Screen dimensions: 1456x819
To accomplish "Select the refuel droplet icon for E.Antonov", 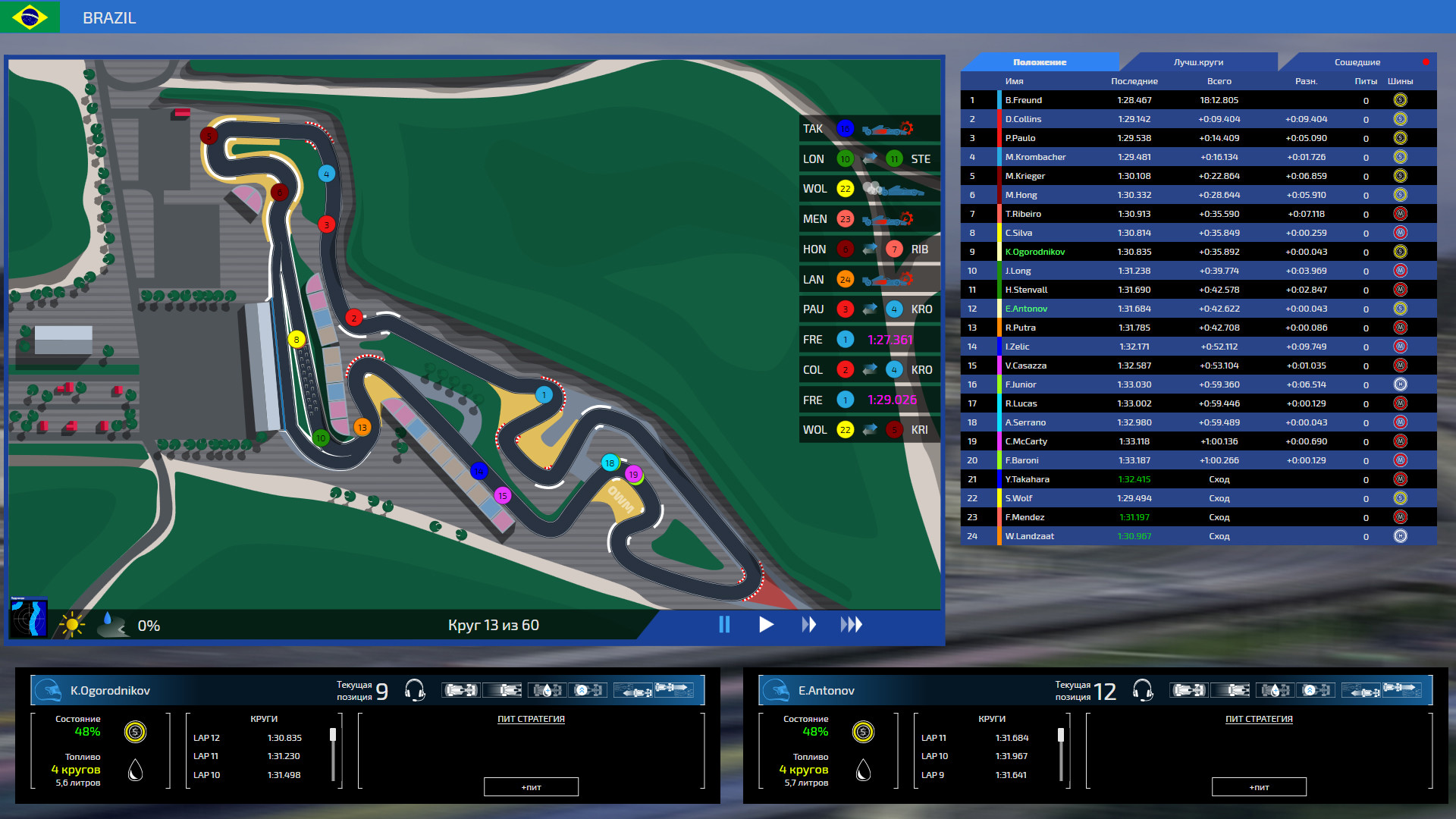I will coord(1274,690).
